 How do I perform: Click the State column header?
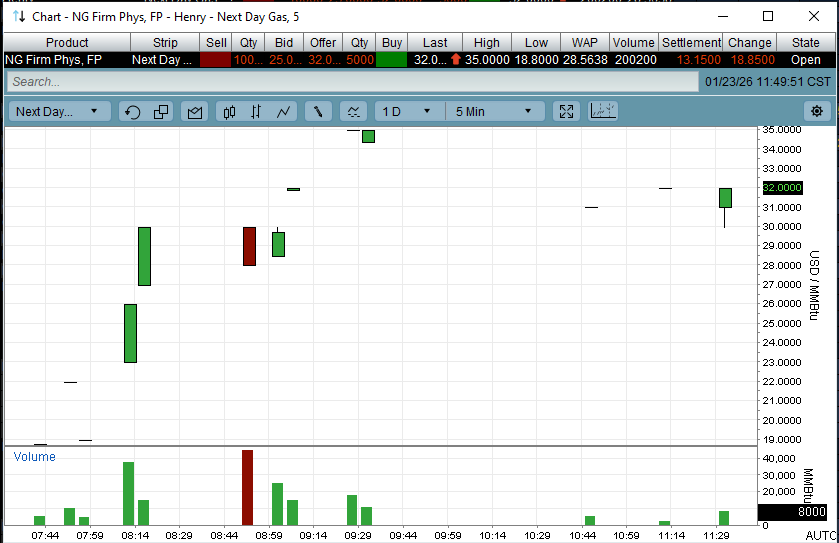(x=805, y=42)
